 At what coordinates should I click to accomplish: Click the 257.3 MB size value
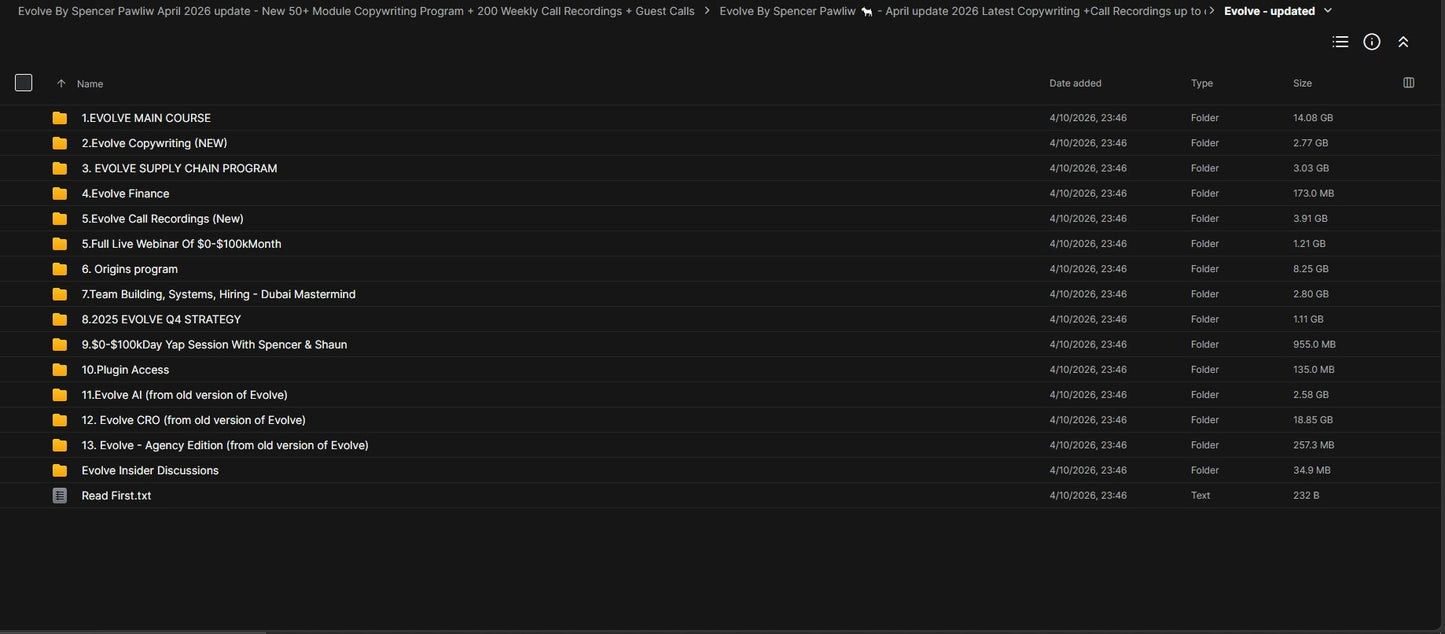click(1313, 445)
